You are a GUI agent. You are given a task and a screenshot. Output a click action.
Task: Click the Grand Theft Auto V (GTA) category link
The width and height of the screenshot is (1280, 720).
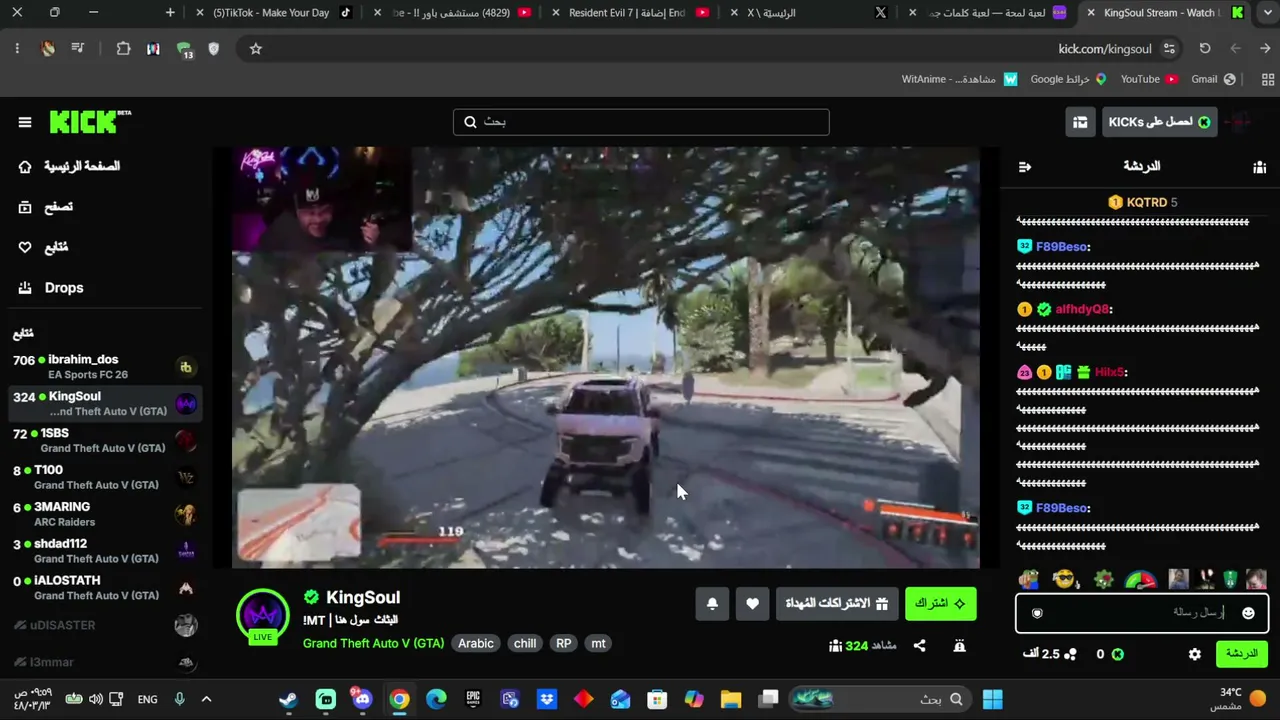[x=373, y=644]
